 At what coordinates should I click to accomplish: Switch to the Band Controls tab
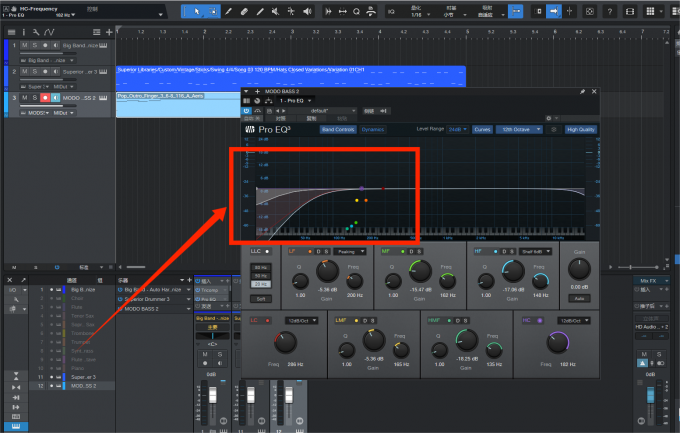[x=337, y=129]
